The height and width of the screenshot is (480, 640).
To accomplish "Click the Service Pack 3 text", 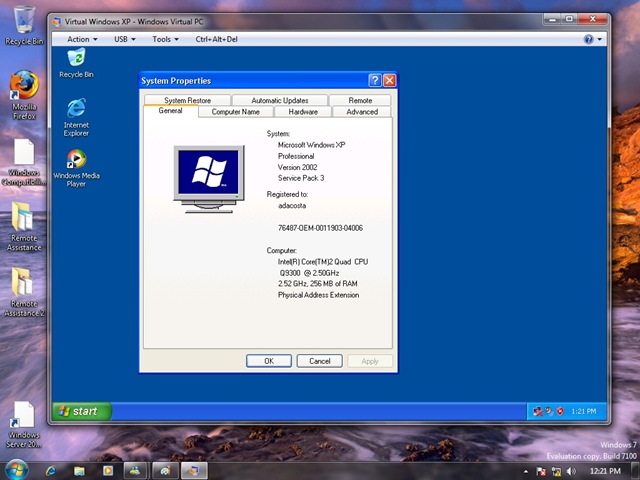I will pos(301,178).
